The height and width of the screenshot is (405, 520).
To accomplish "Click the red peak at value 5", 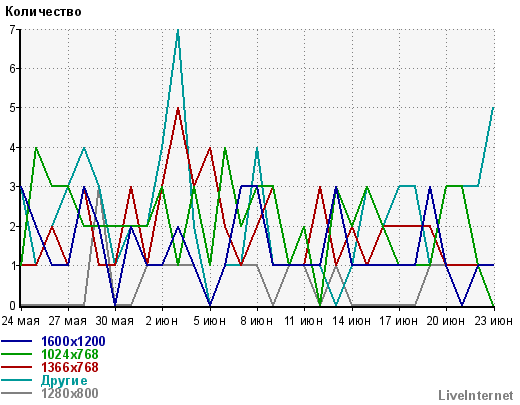I will pos(178,109).
